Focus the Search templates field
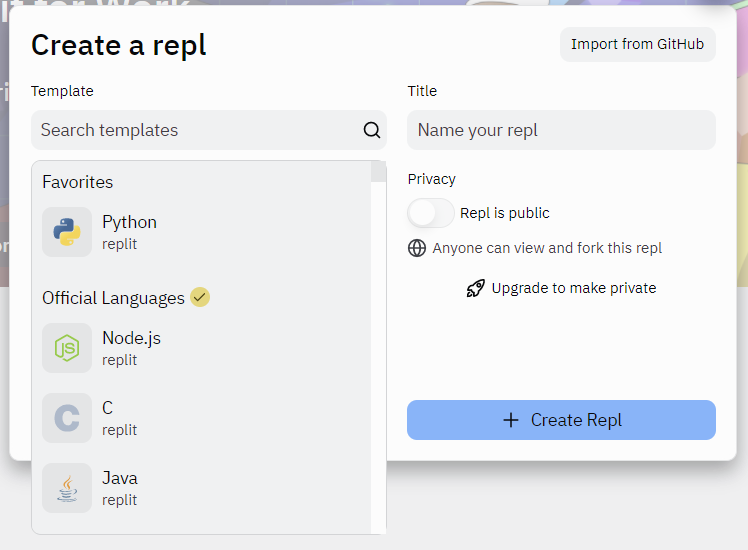The image size is (748, 550). click(x=209, y=130)
